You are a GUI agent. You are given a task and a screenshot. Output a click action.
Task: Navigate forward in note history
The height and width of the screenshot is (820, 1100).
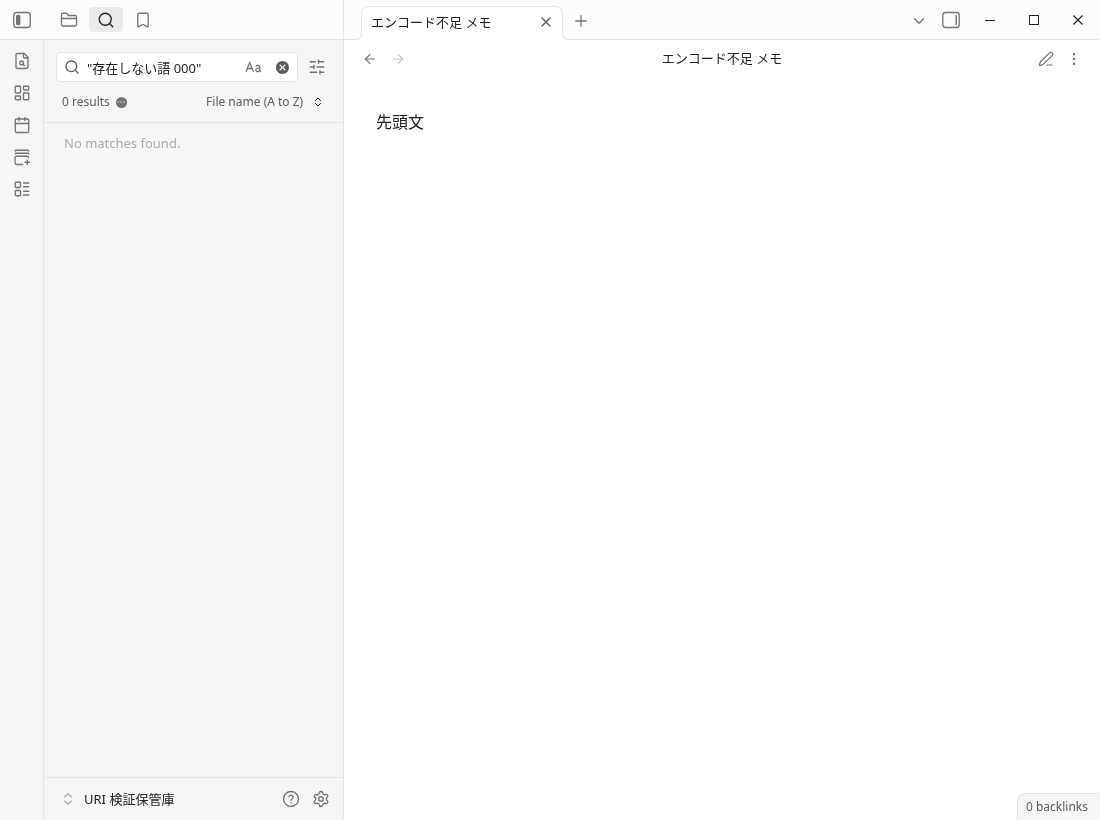398,59
